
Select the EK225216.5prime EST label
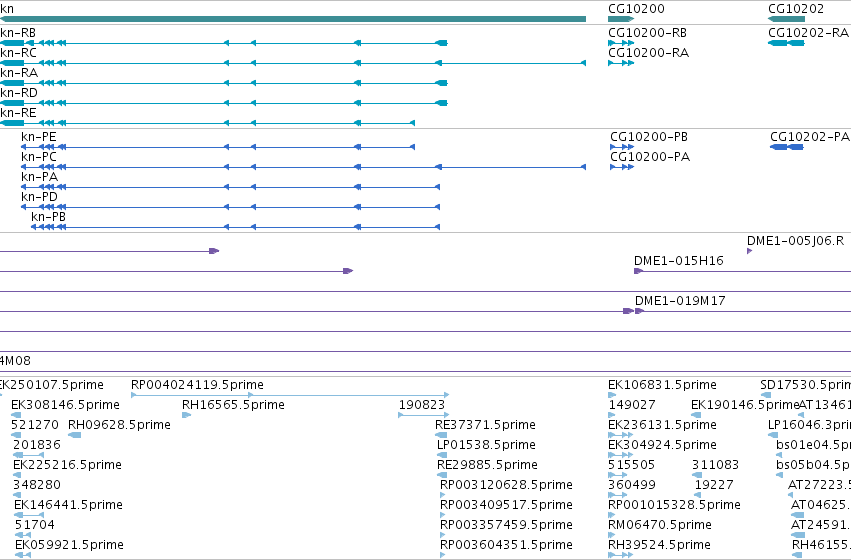pos(67,466)
